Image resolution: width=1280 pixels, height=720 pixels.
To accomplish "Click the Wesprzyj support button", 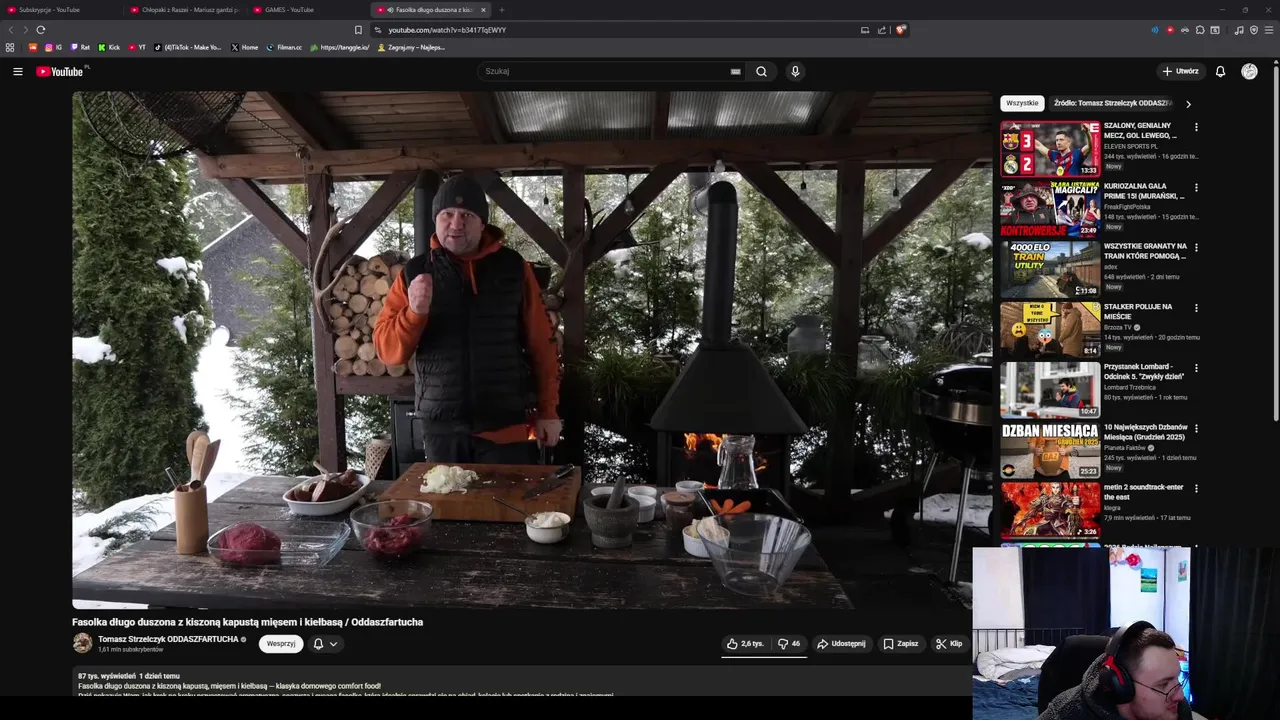I will pyautogui.click(x=281, y=644).
